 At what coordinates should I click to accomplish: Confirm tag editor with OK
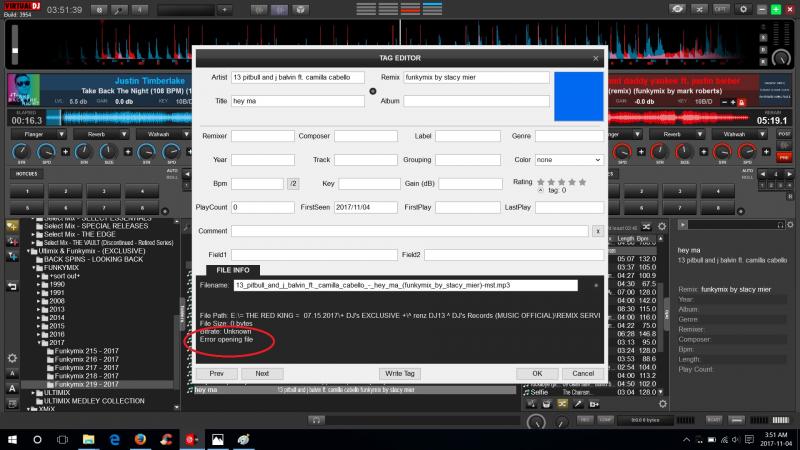coord(537,373)
